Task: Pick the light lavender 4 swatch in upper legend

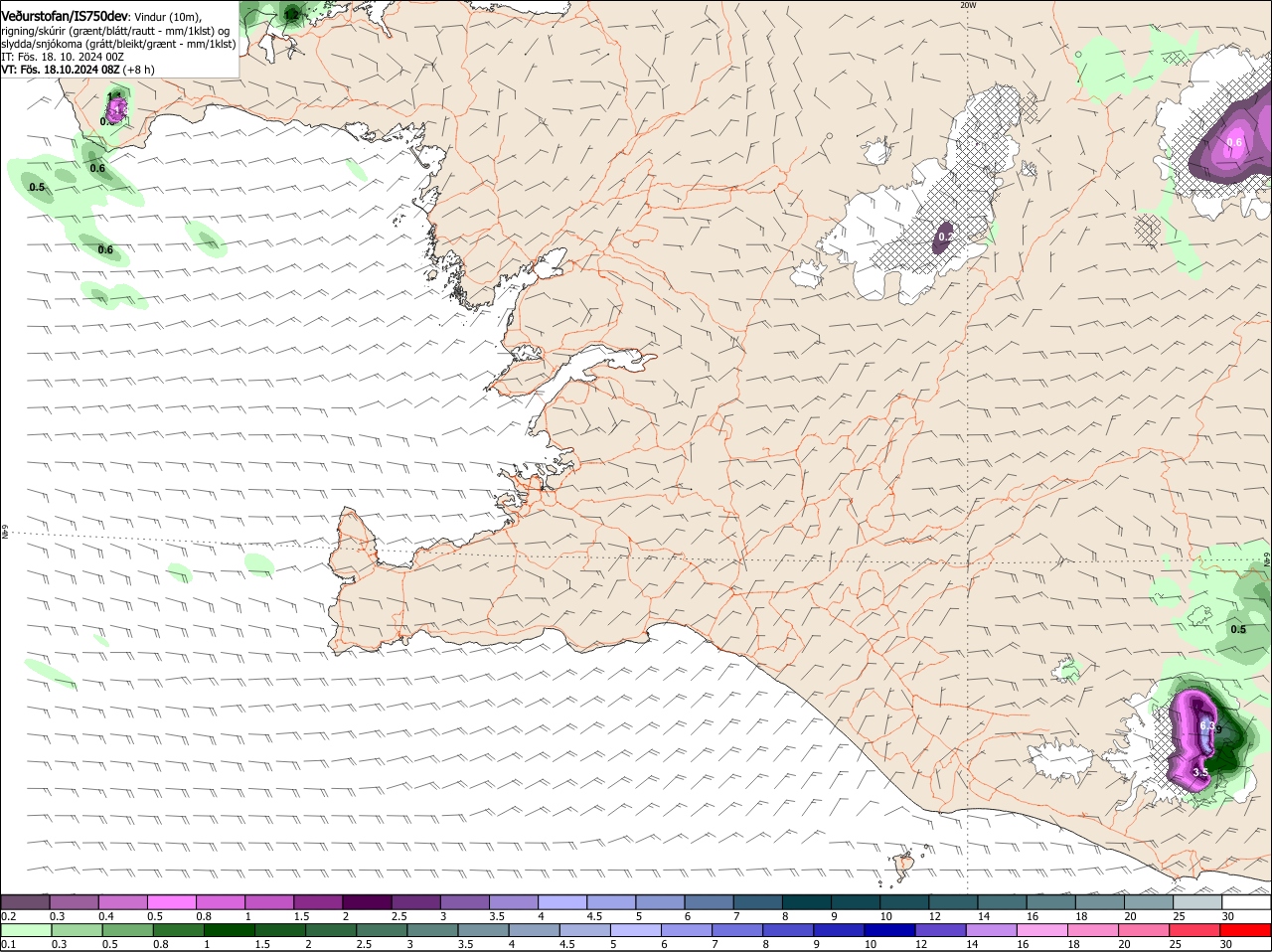Action: [x=562, y=901]
